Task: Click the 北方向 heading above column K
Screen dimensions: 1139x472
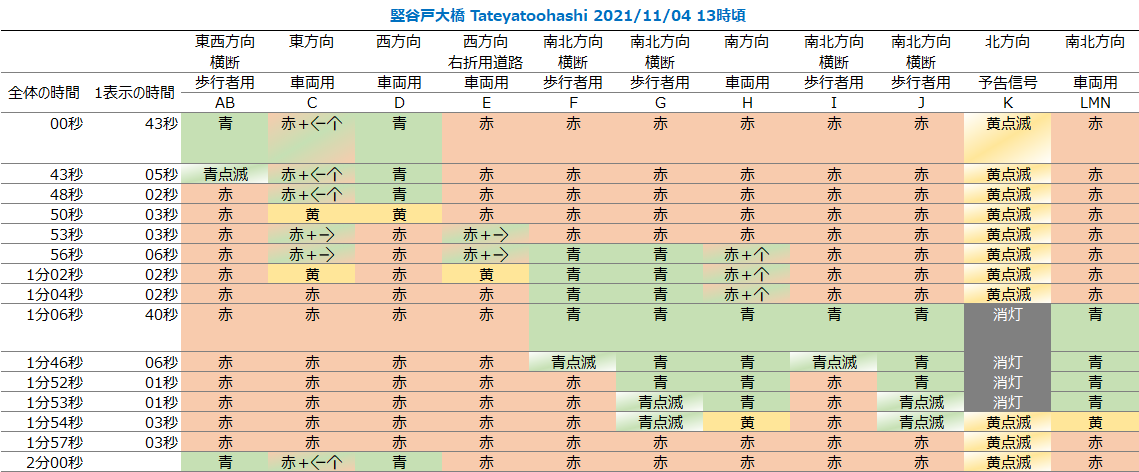Action: pyautogui.click(x=1008, y=42)
